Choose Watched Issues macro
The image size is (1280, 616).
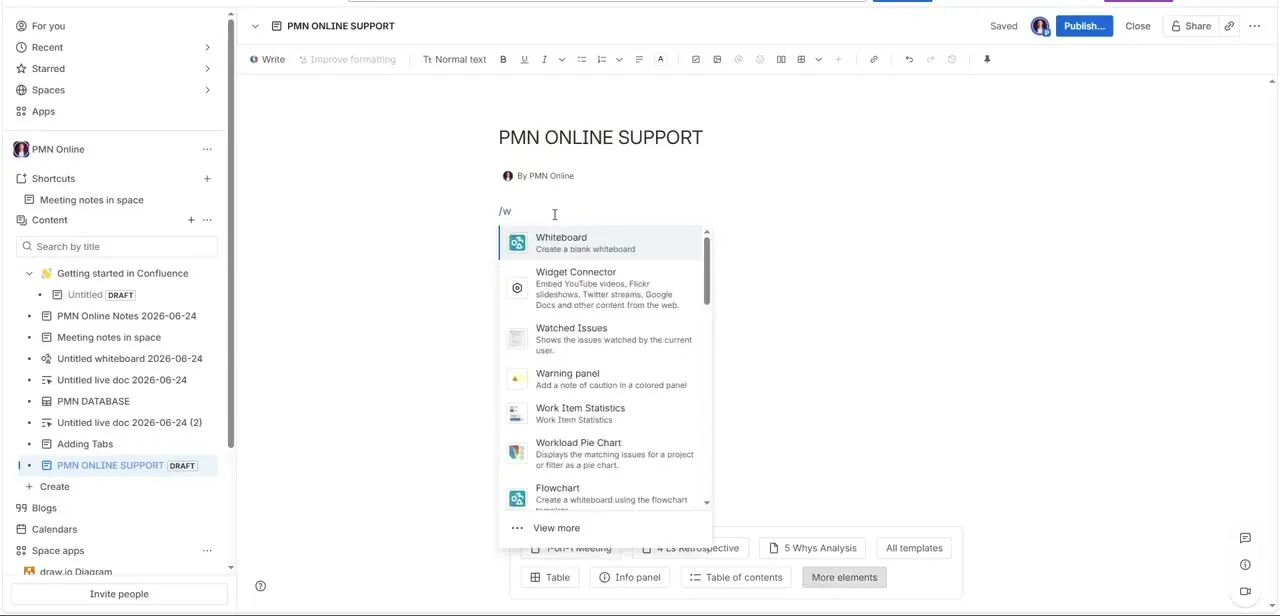click(601, 339)
